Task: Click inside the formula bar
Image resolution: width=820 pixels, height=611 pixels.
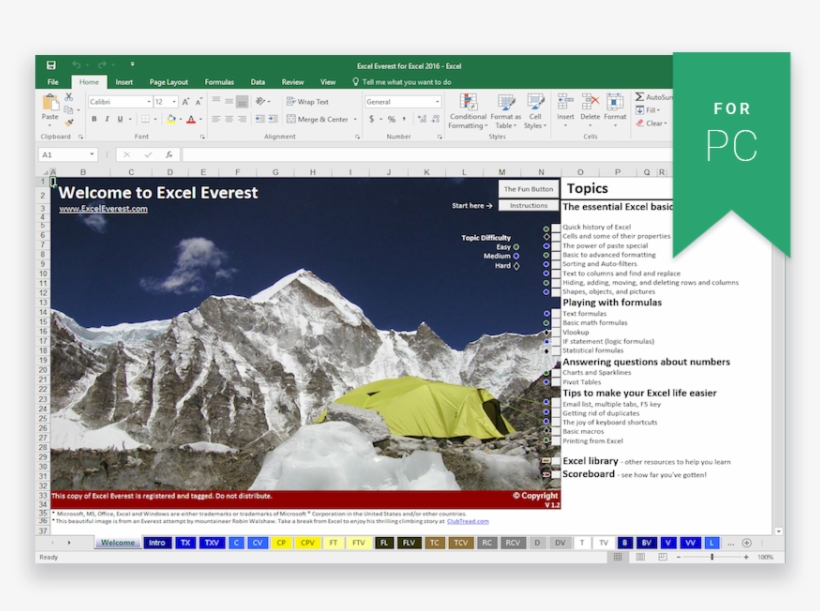Action: click(x=300, y=154)
